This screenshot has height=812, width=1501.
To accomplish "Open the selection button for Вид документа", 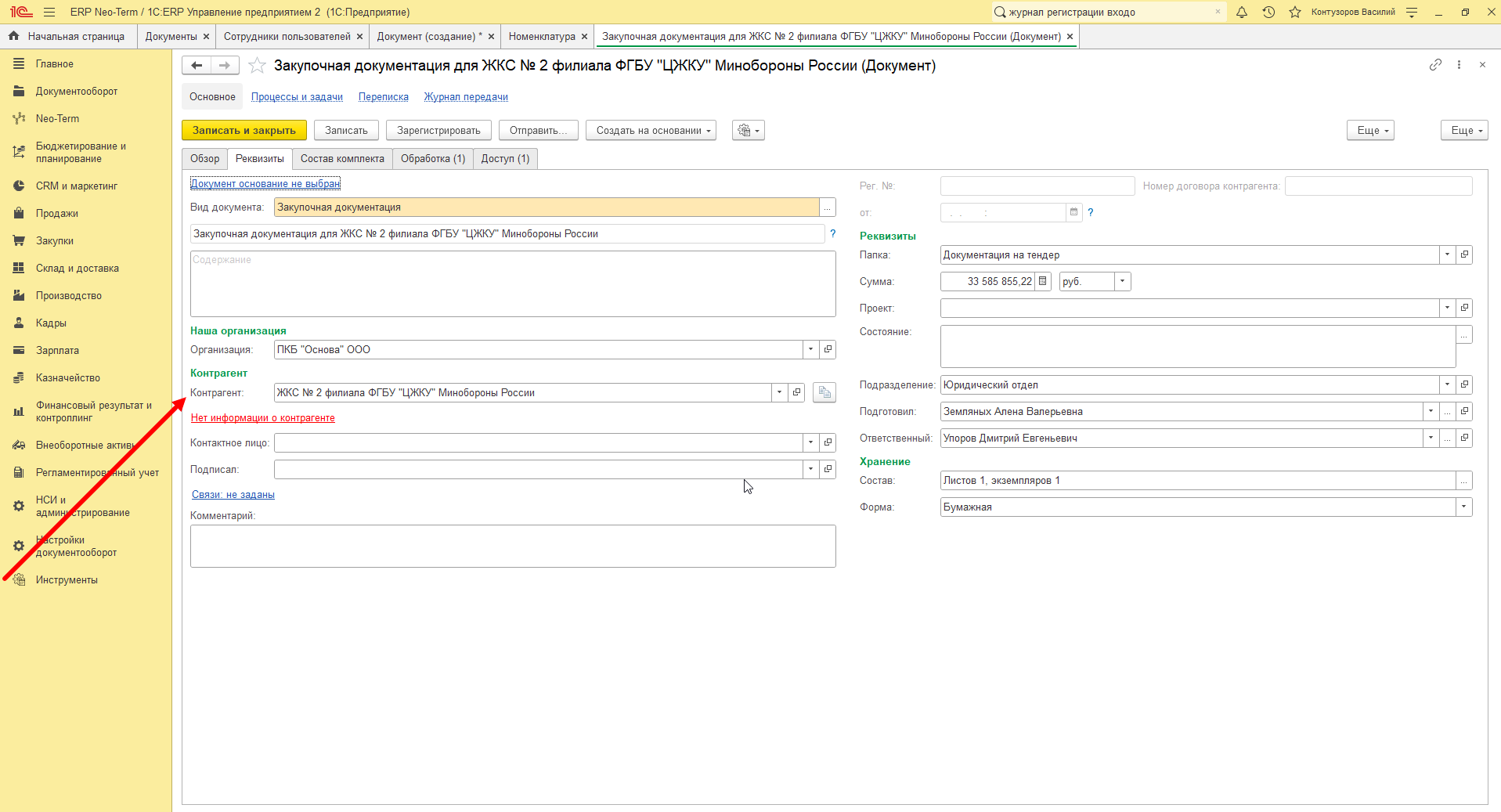I will pos(828,208).
